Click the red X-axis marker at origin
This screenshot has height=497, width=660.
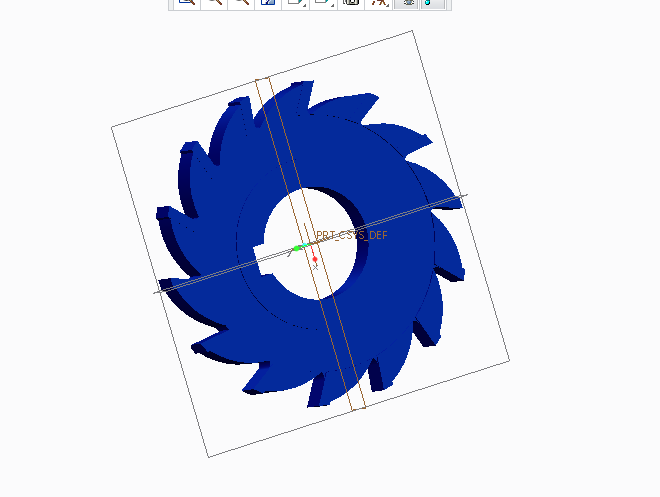(314, 259)
